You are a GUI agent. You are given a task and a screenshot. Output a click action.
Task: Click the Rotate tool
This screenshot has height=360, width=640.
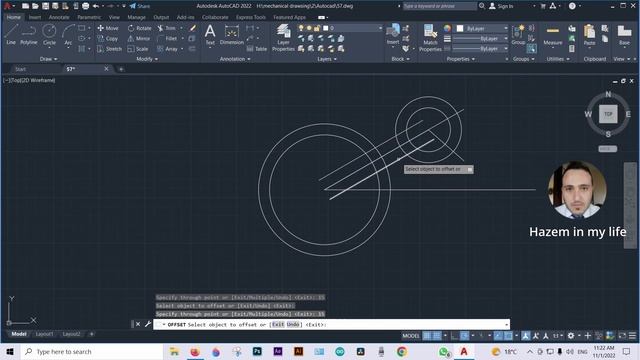[x=140, y=28]
